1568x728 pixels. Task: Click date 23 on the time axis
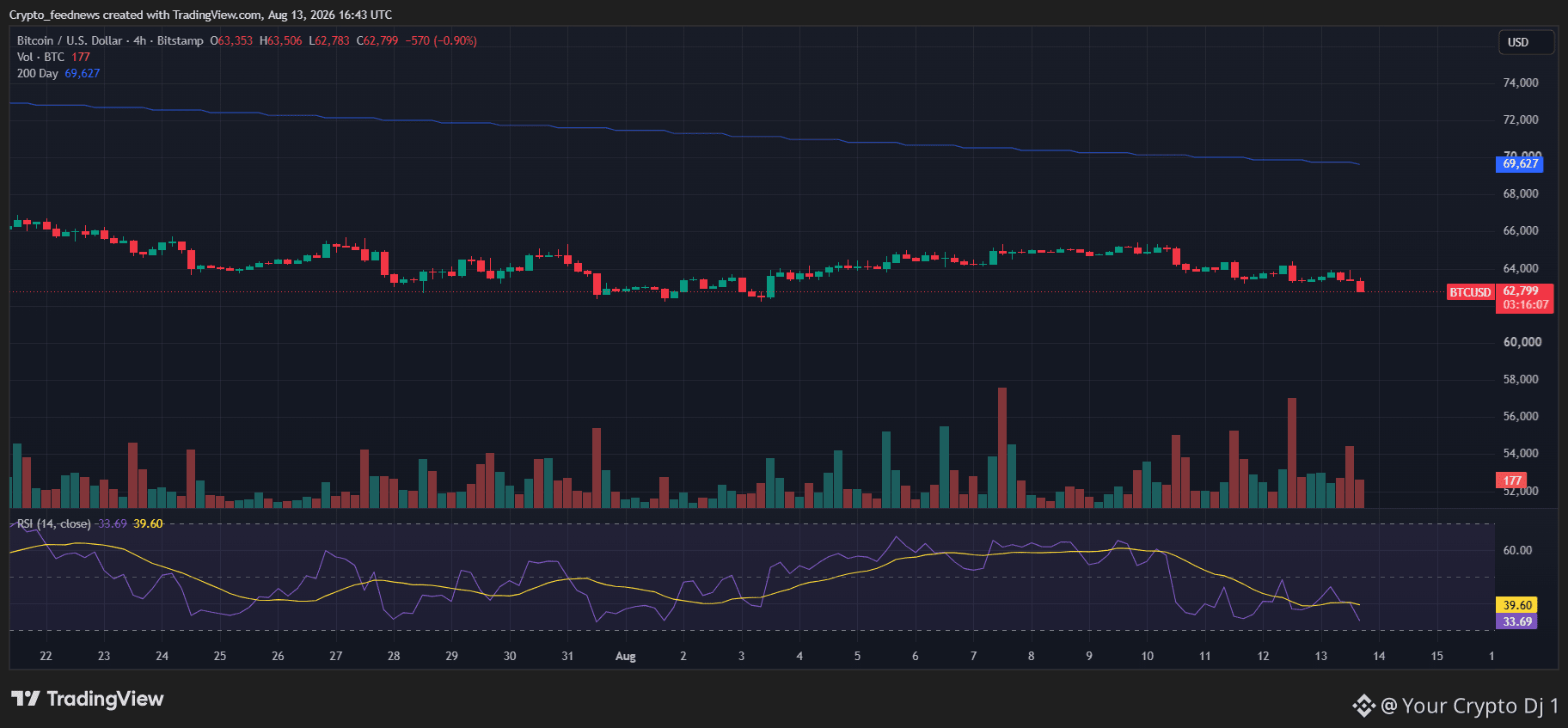(104, 656)
